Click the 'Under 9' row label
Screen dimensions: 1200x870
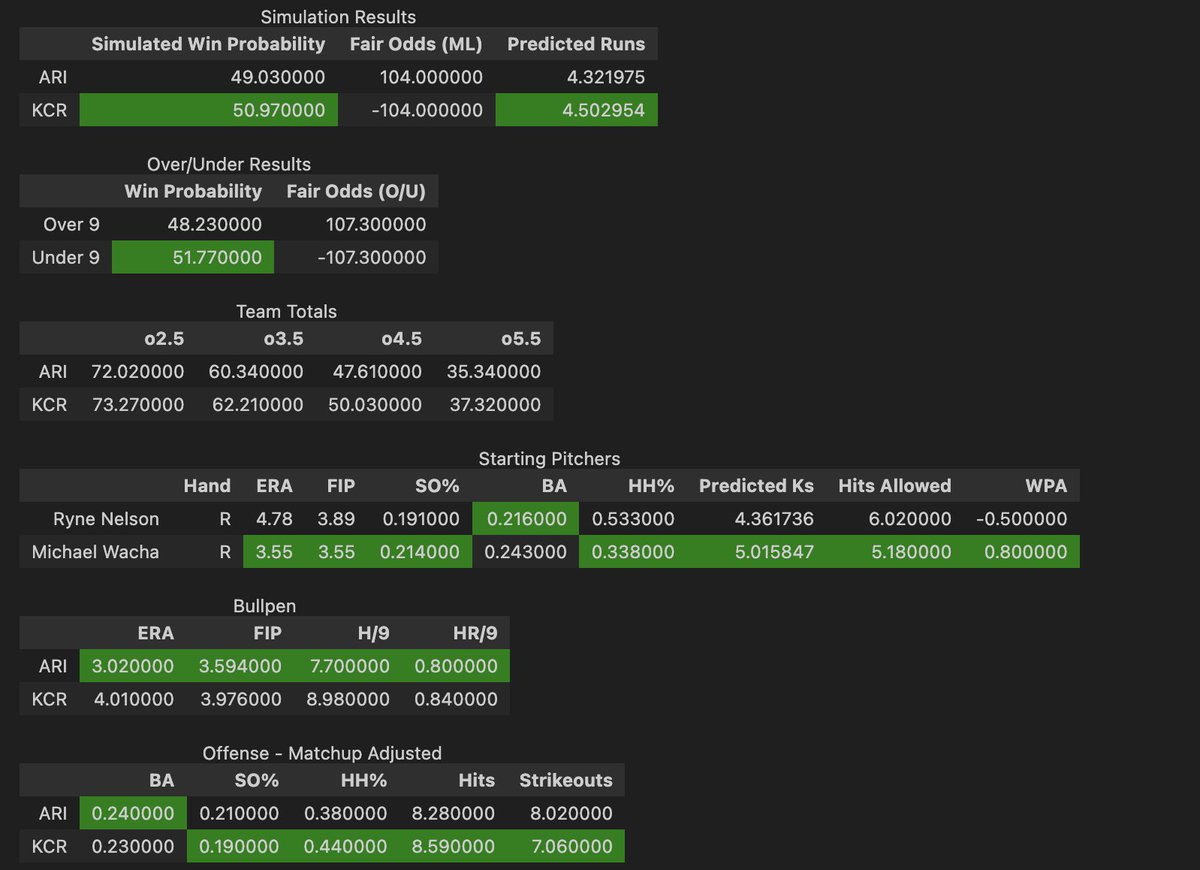click(66, 257)
